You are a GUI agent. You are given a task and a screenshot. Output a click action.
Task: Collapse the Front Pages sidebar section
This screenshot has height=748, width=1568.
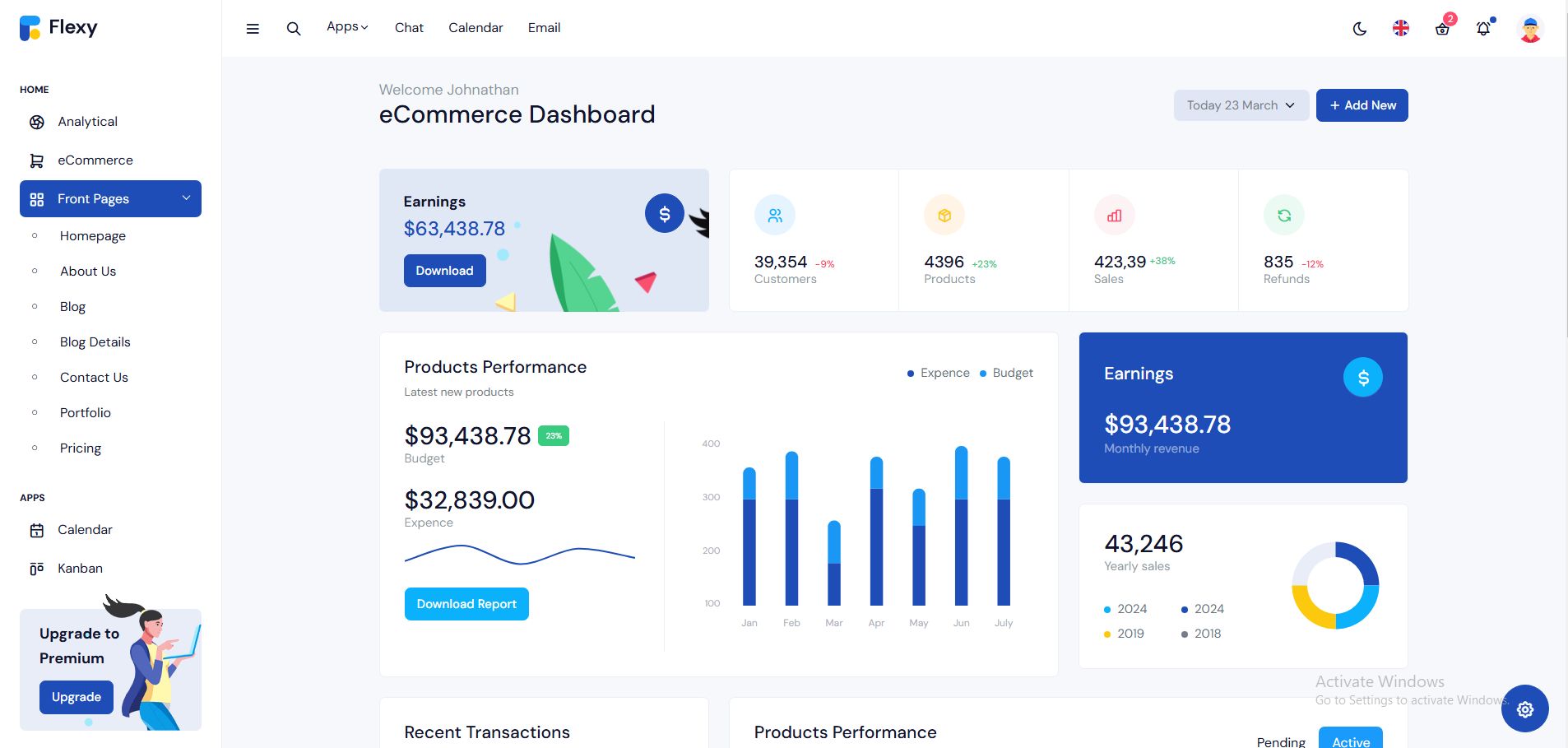point(110,199)
